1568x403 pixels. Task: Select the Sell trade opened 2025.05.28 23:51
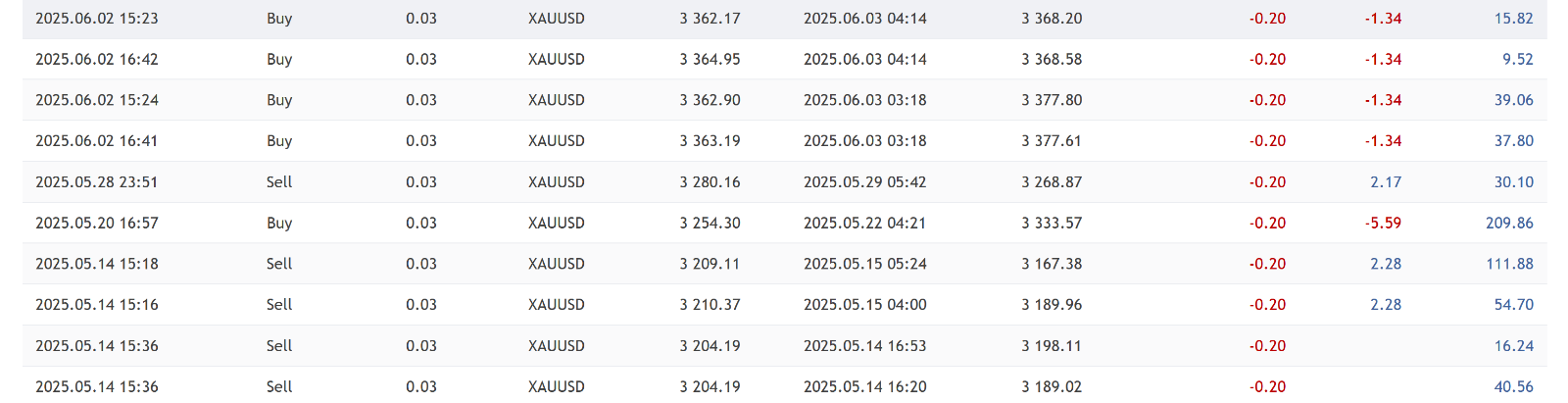pyautogui.click(x=784, y=182)
